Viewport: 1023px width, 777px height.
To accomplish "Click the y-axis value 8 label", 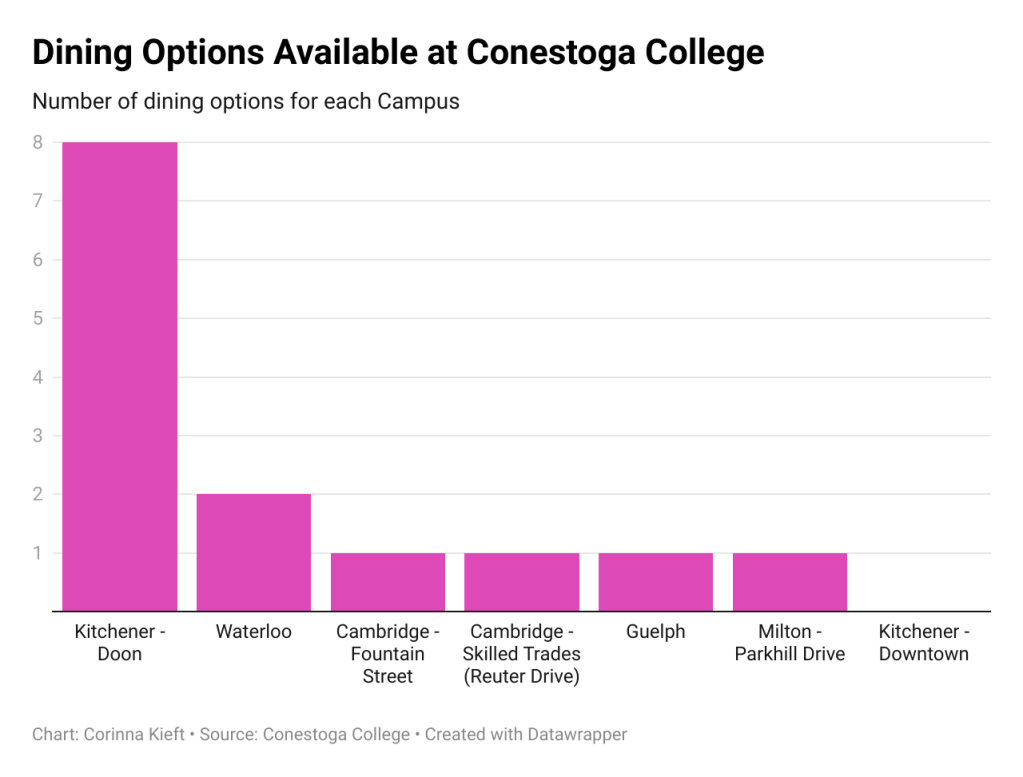I will pyautogui.click(x=37, y=142).
